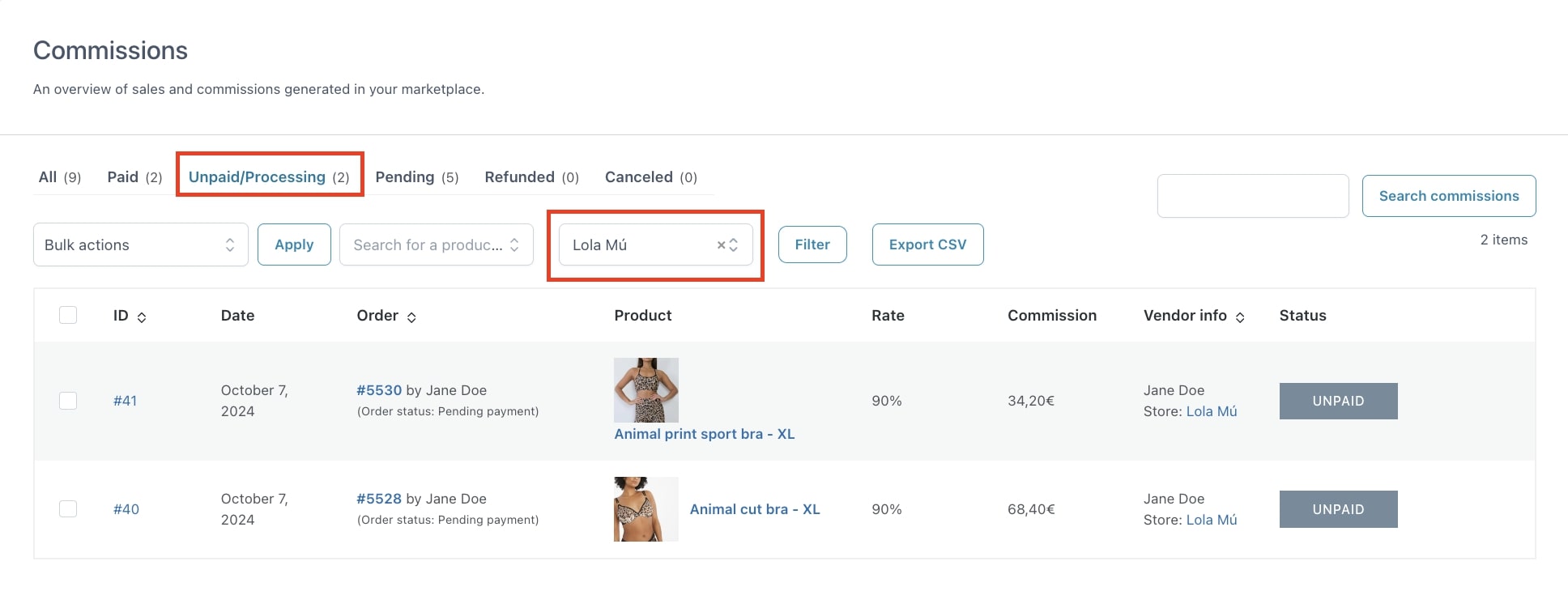Click the October 7, 2024 date for #41
This screenshot has width=1568, height=591.
click(254, 401)
